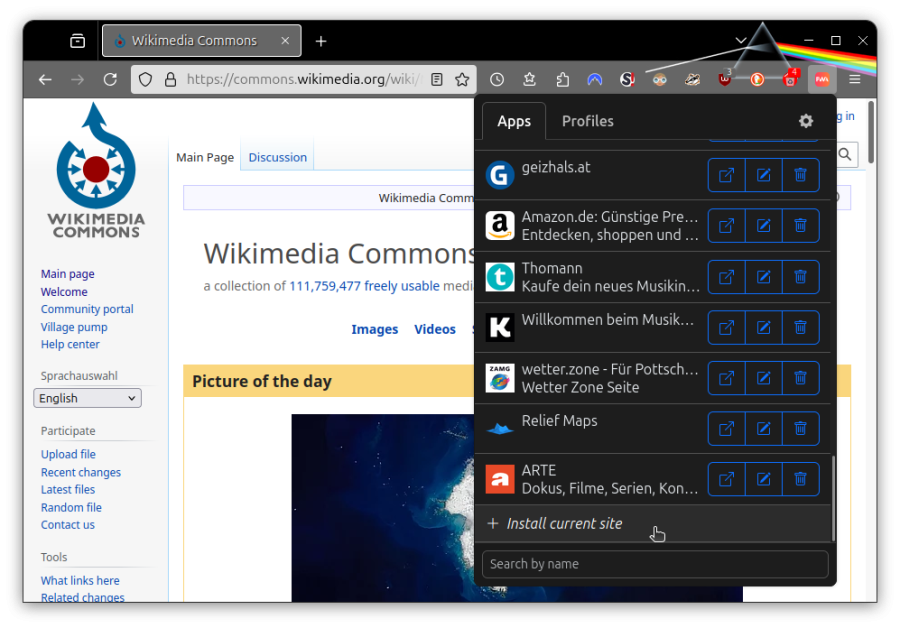
Task: Click the PWA extension toolbar icon
Action: 821,79
